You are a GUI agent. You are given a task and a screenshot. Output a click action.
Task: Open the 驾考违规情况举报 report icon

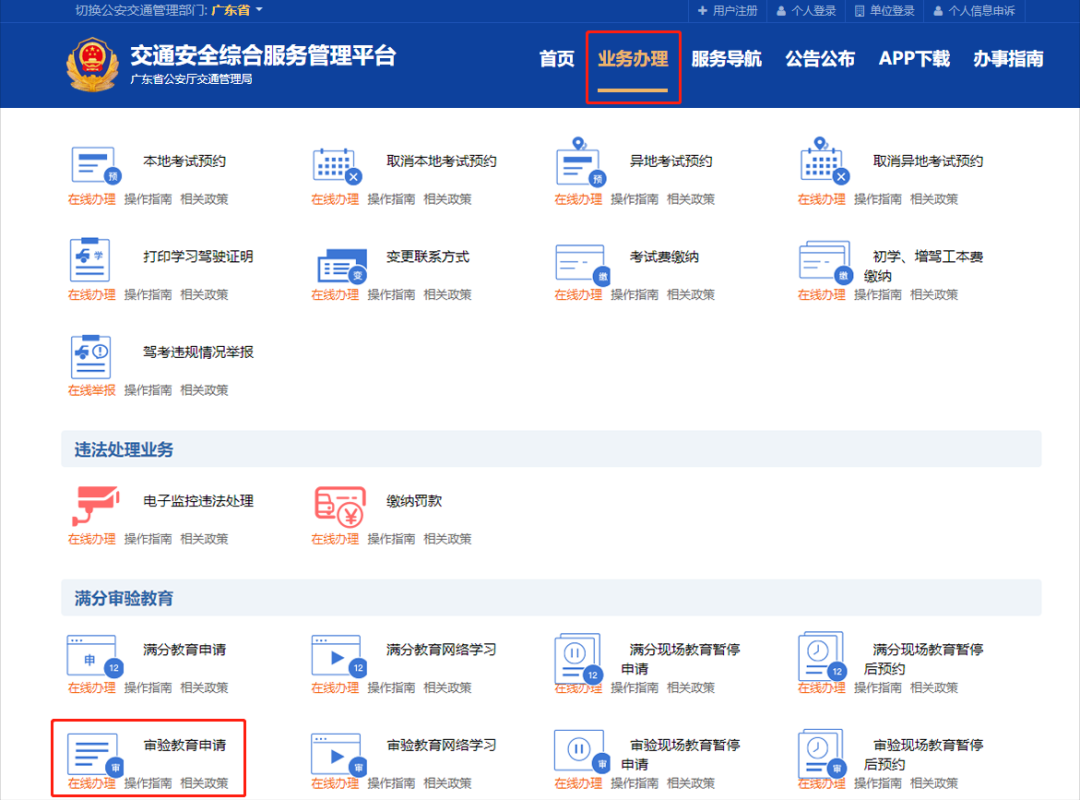pyautogui.click(x=93, y=358)
